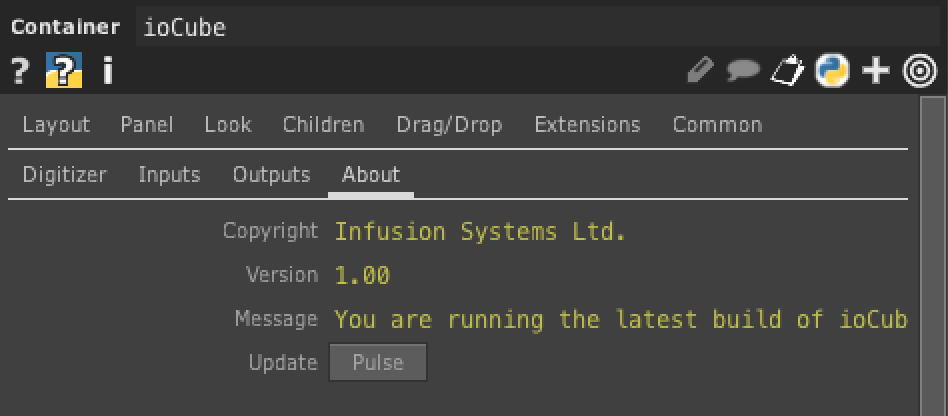Go to the Children tab

point(323,125)
